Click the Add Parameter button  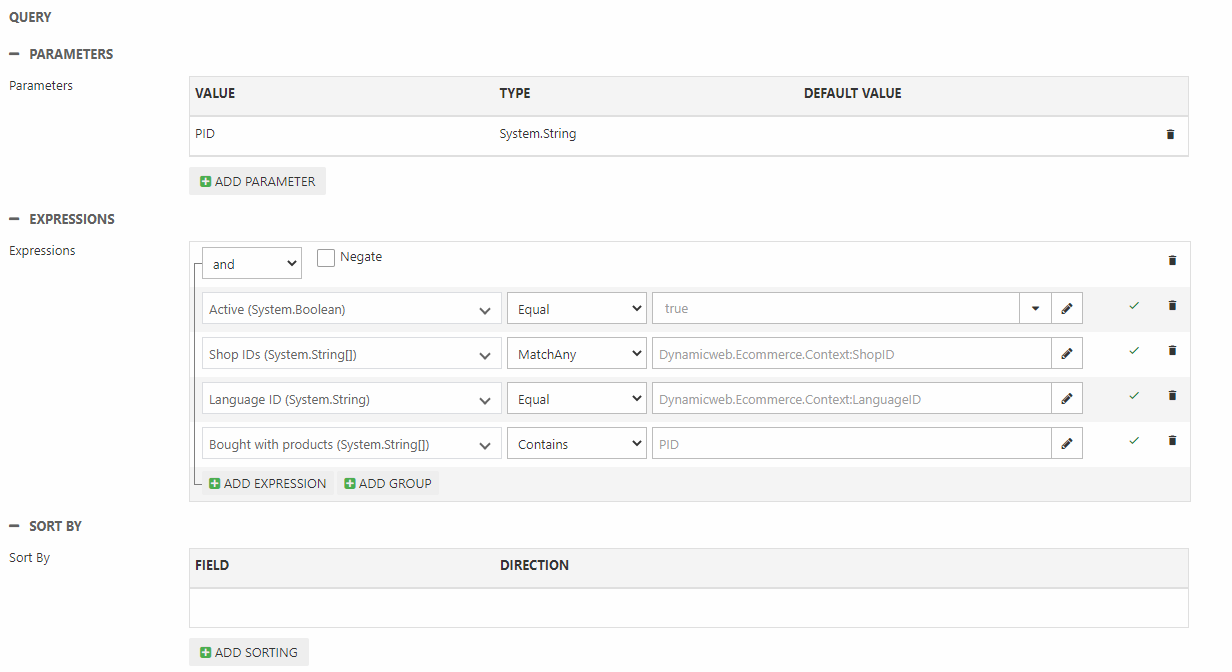pyautogui.click(x=257, y=181)
